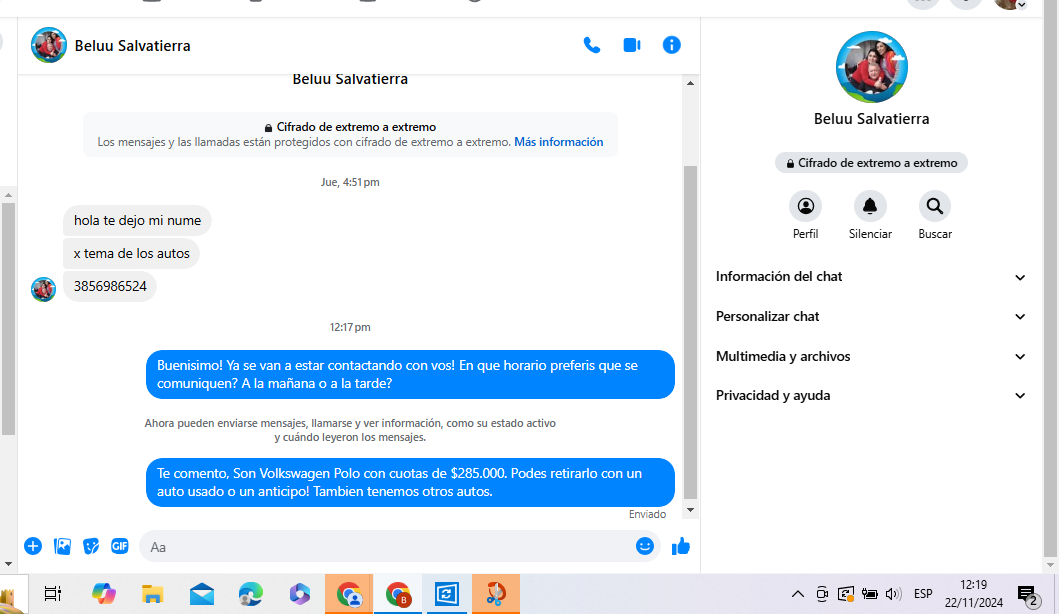Click the chat scrollbar up arrow
1059x614 pixels.
tap(690, 83)
